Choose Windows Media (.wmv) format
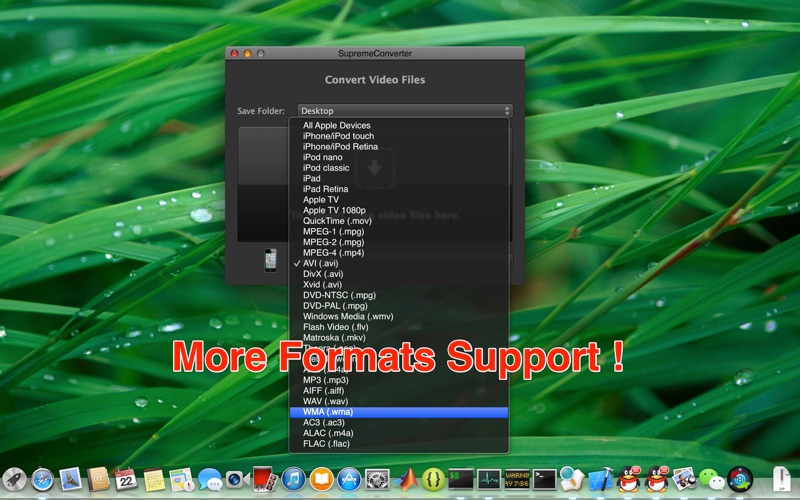Image resolution: width=800 pixels, height=500 pixels. coord(399,316)
